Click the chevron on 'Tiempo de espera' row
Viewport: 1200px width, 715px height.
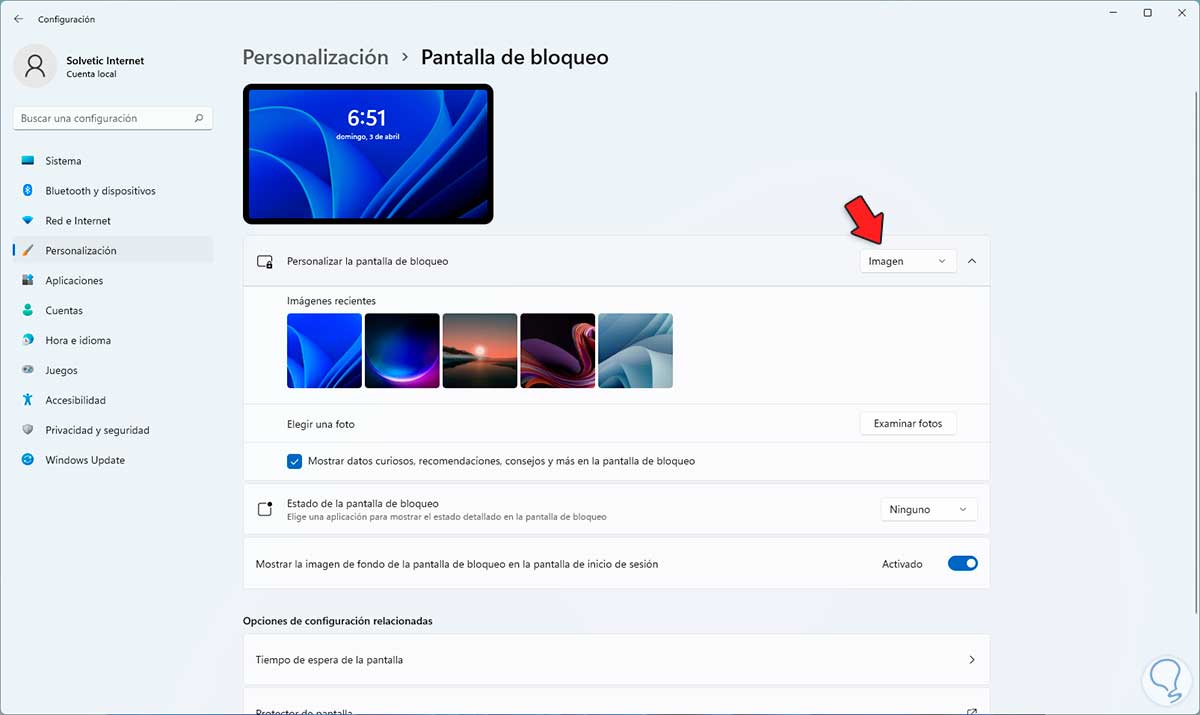point(972,660)
